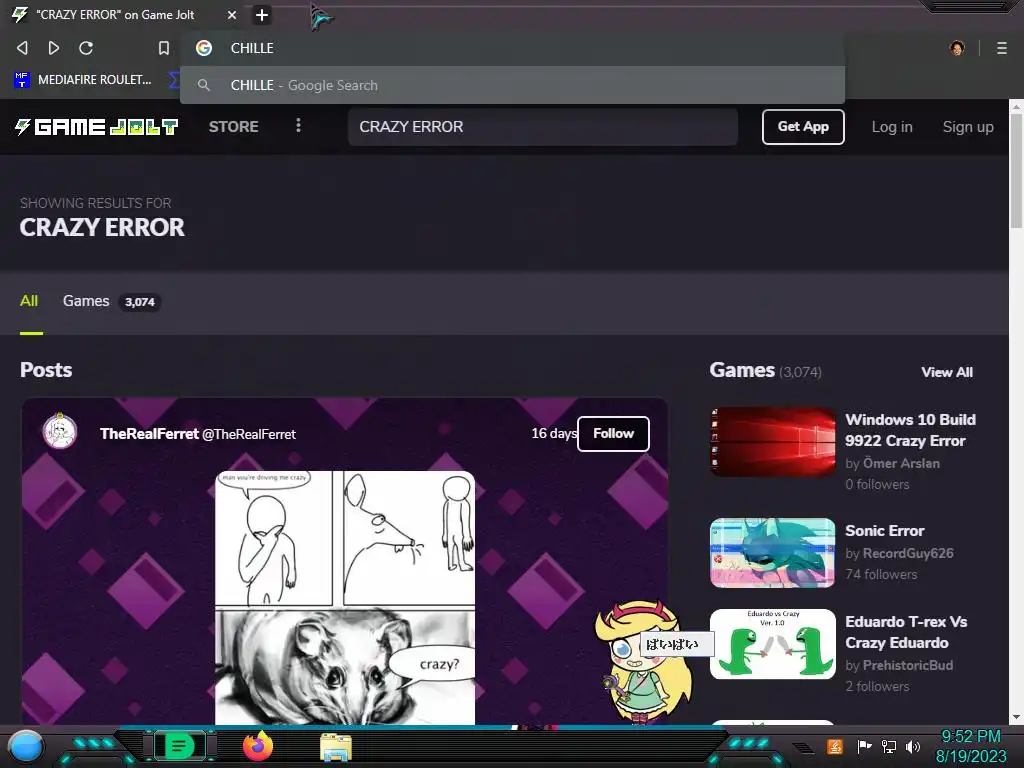
Task: Close the "CRAZY ERROR" on Game Jolt tab
Action: point(232,14)
